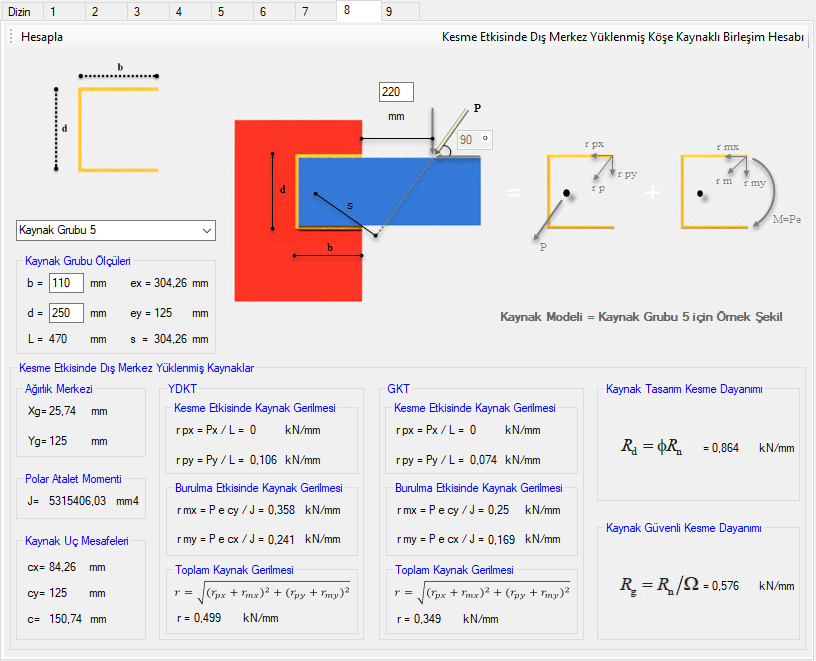
Task: Click the Rd design strength value 0,864
Action: [725, 448]
